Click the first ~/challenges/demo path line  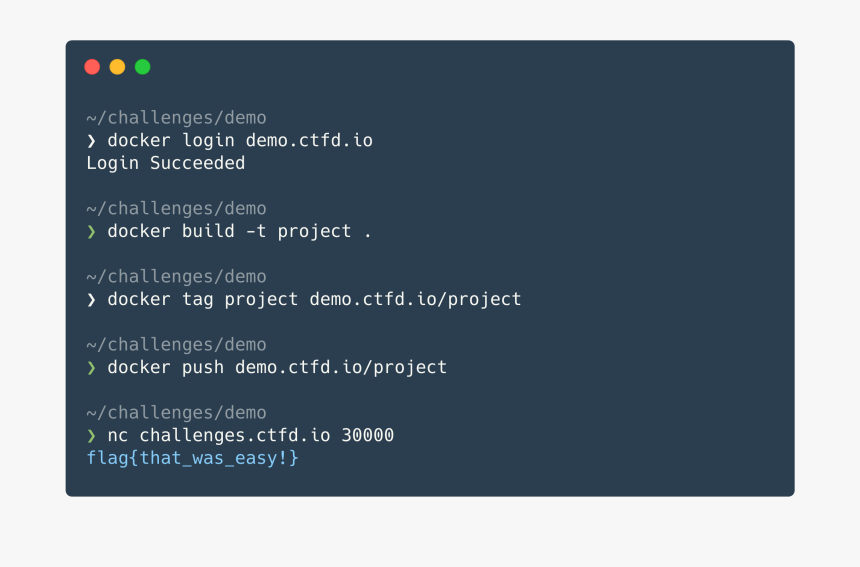coord(176,118)
